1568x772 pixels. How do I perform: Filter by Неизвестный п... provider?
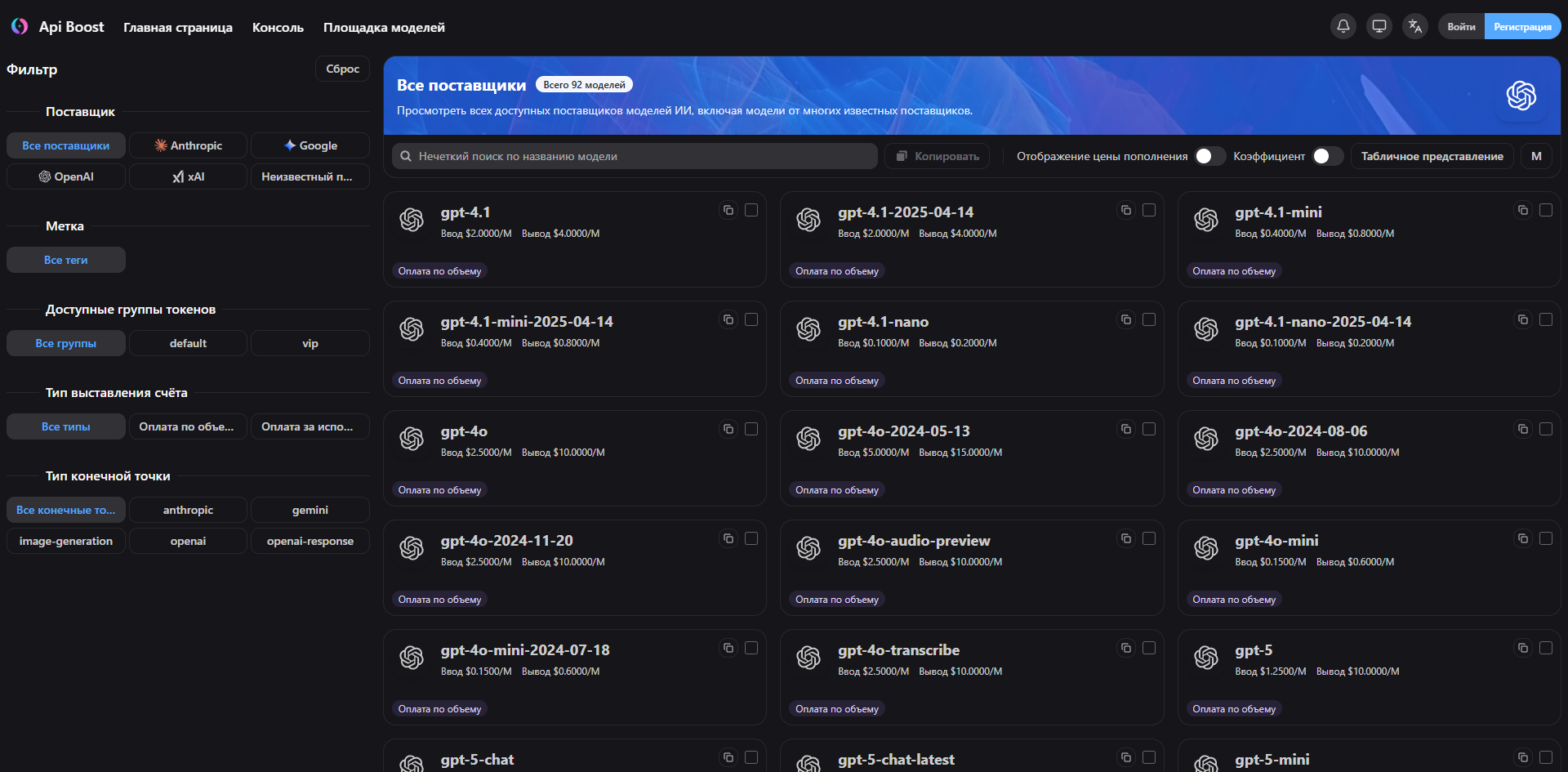click(x=310, y=176)
